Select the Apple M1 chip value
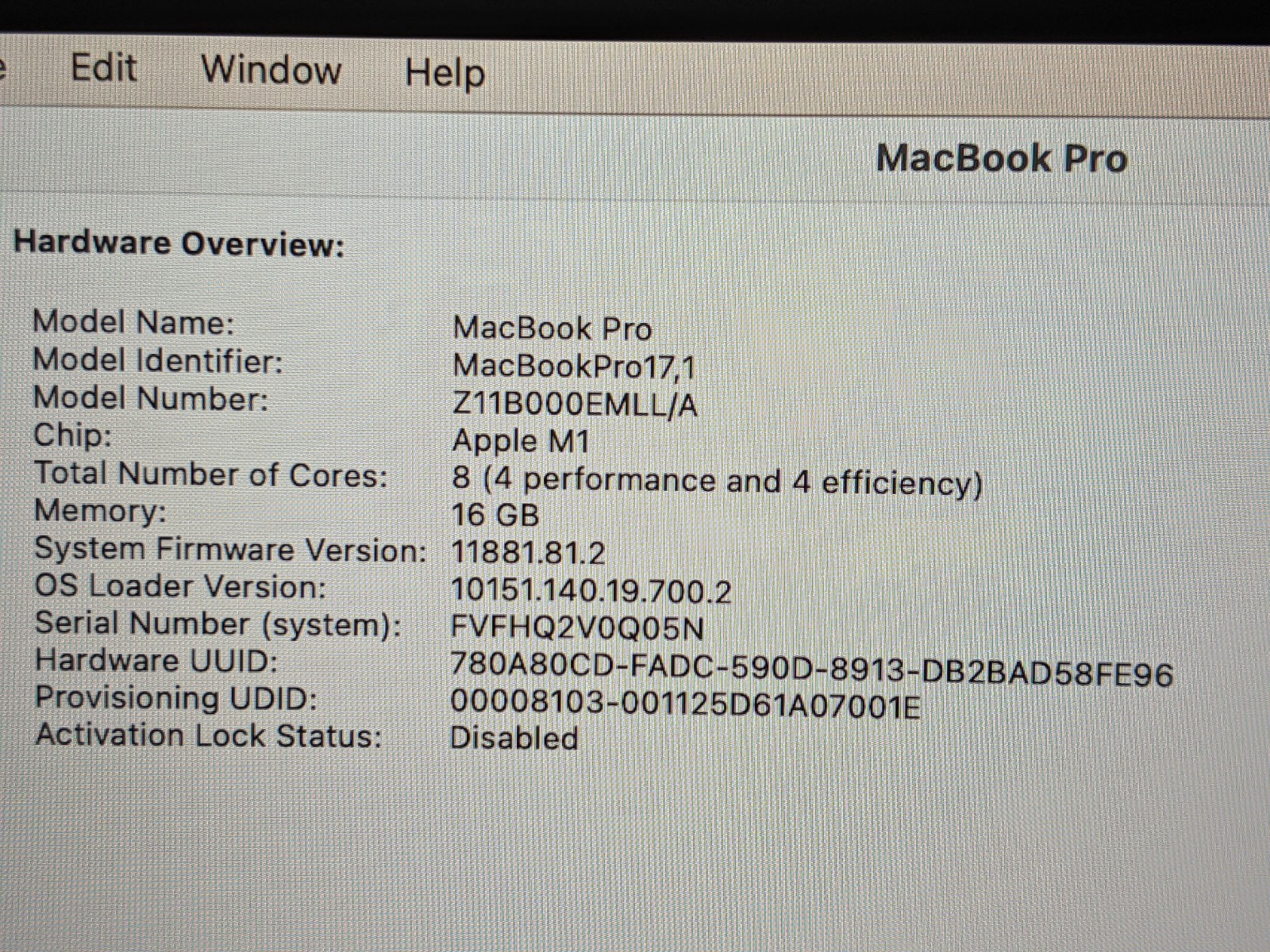This screenshot has width=1270, height=952. [521, 441]
